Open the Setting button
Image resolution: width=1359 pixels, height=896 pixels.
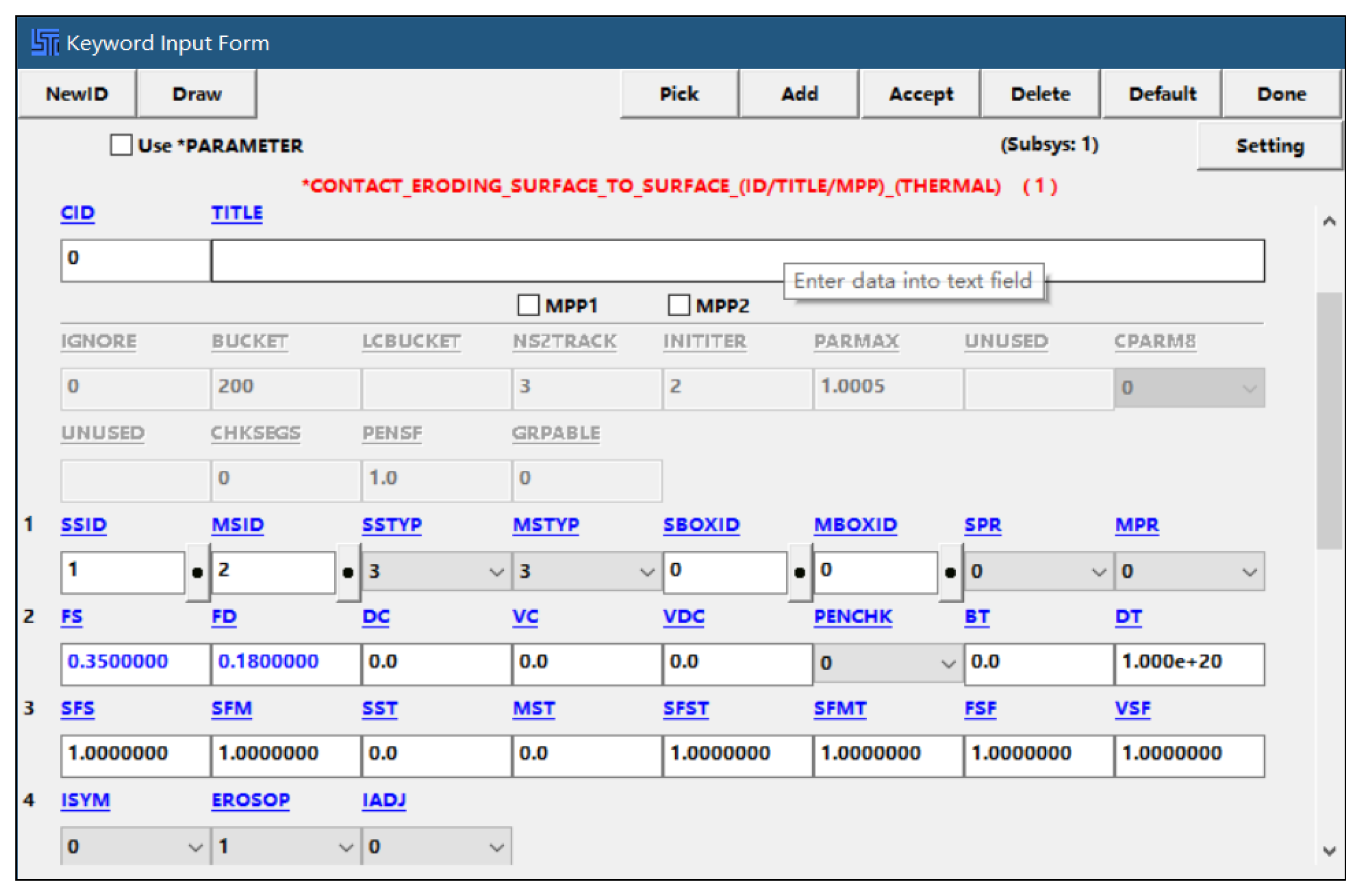pos(1270,146)
